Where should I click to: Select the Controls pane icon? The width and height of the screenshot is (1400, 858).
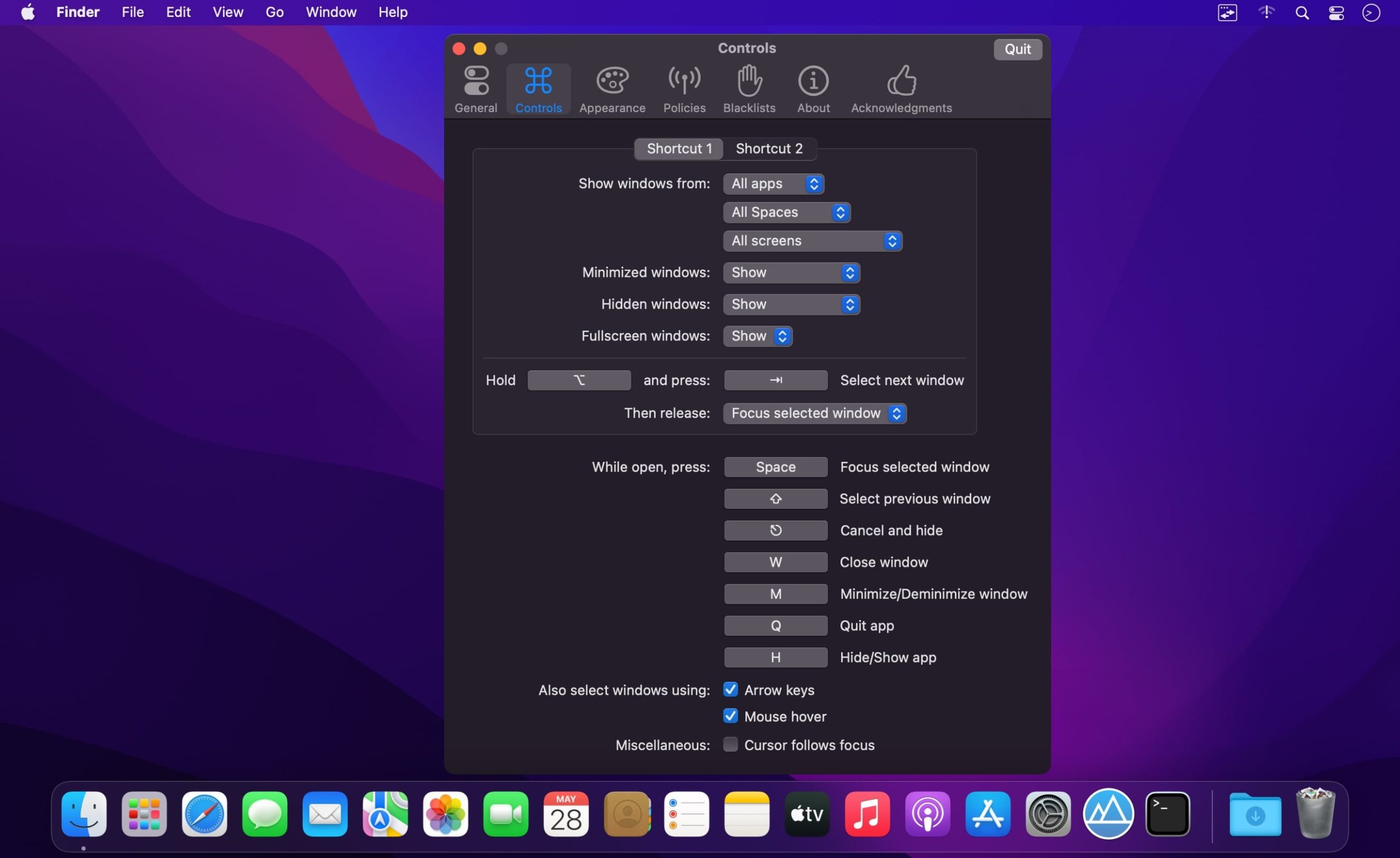pyautogui.click(x=538, y=89)
